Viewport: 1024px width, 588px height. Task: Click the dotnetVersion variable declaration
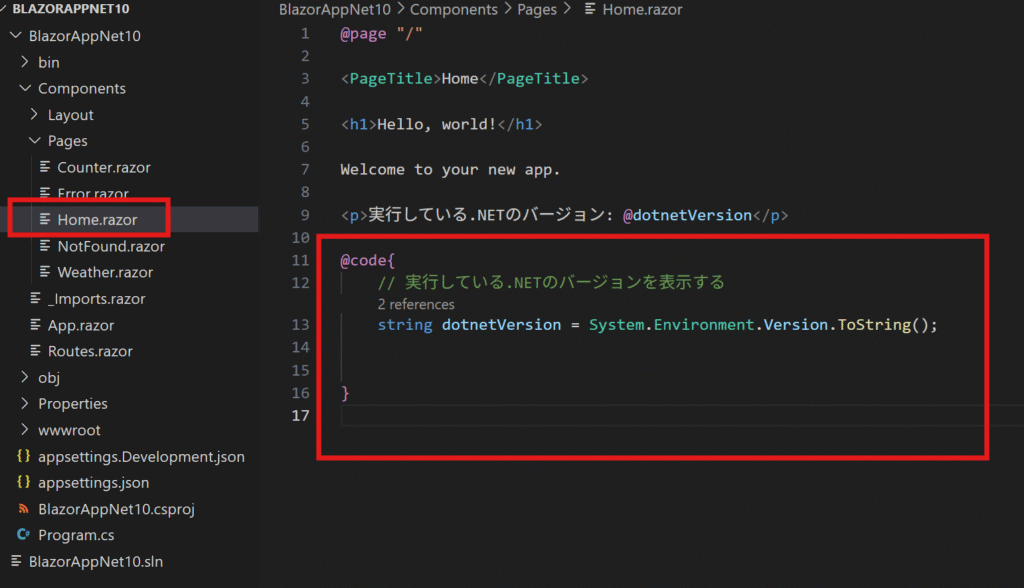[x=501, y=325]
